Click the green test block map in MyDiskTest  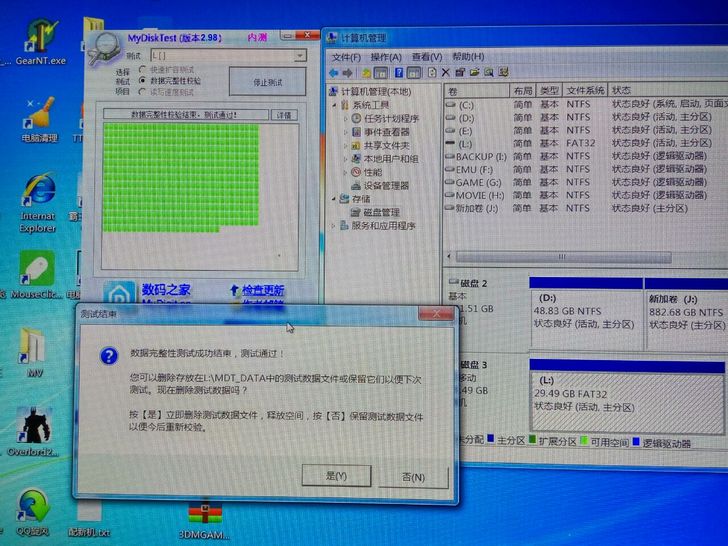(x=181, y=177)
